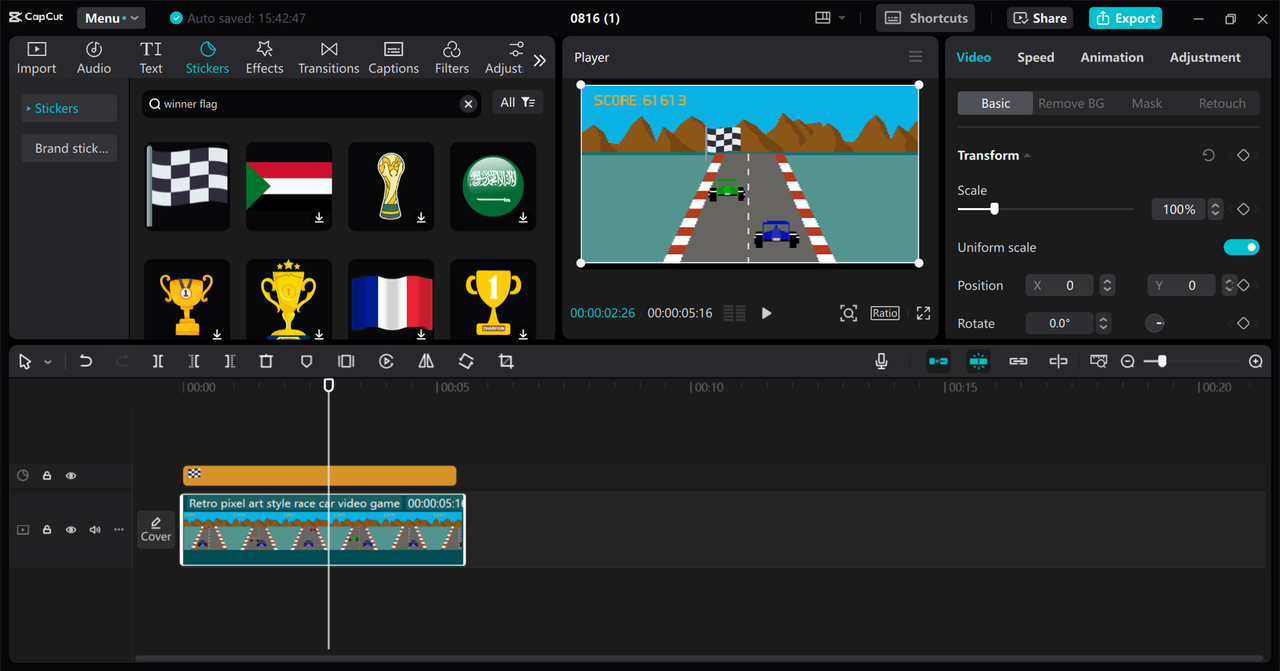Viewport: 1280px width, 671px height.
Task: Open the layout selector dropdown in title bar
Action: tap(830, 18)
